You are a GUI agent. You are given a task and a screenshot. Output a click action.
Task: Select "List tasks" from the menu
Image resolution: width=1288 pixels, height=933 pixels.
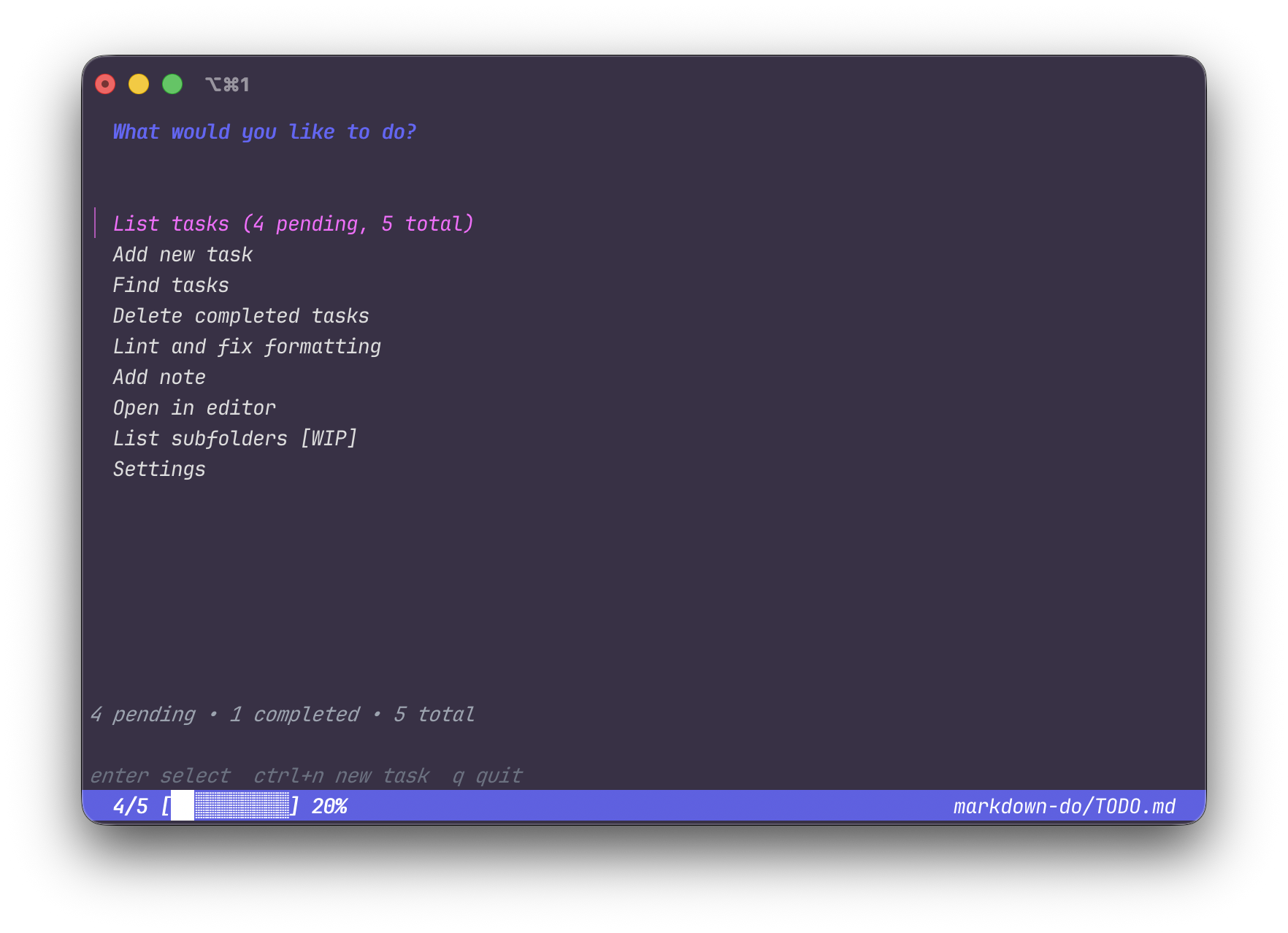(x=292, y=224)
